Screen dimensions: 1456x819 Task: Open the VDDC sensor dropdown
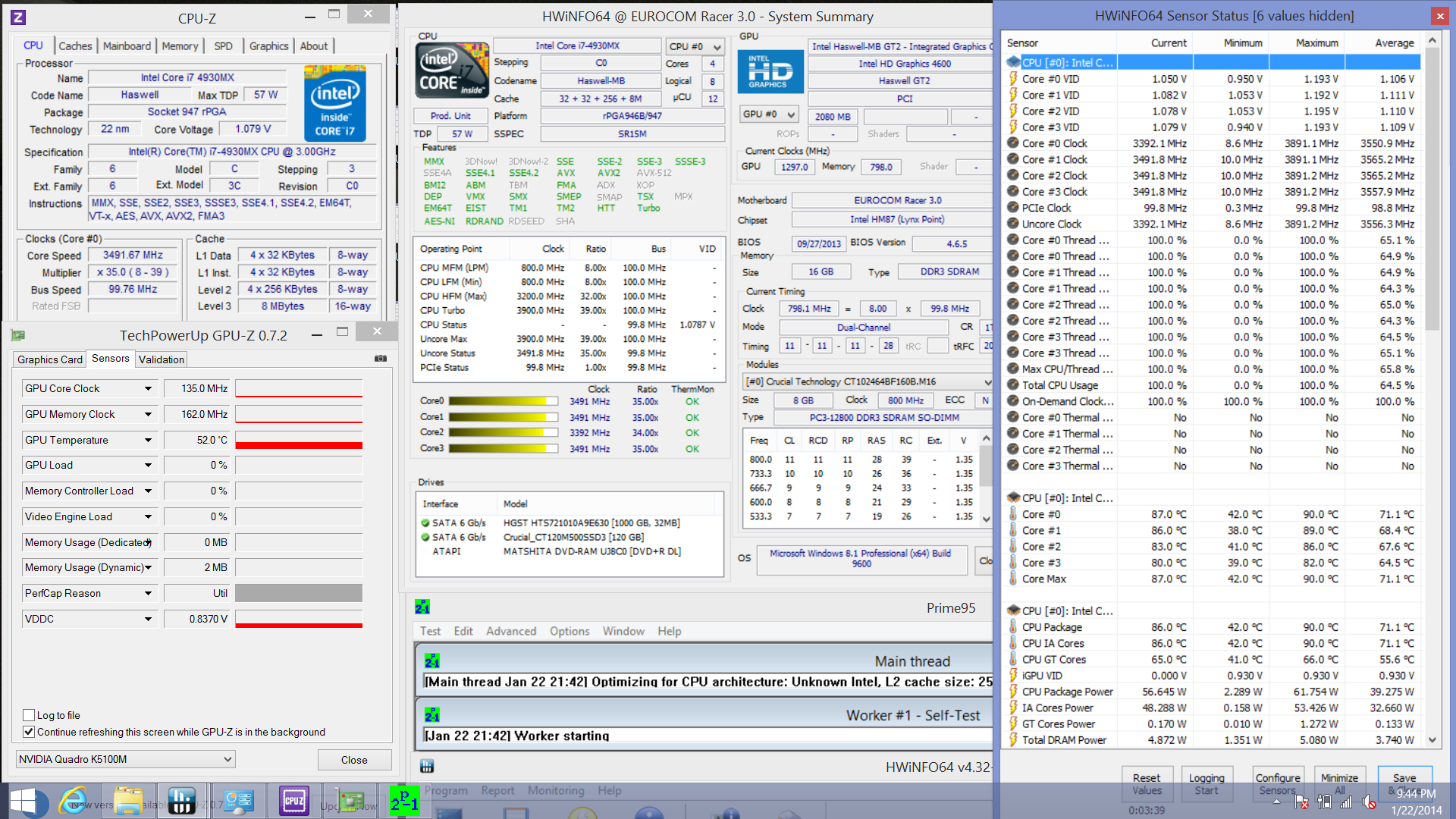pos(148,619)
